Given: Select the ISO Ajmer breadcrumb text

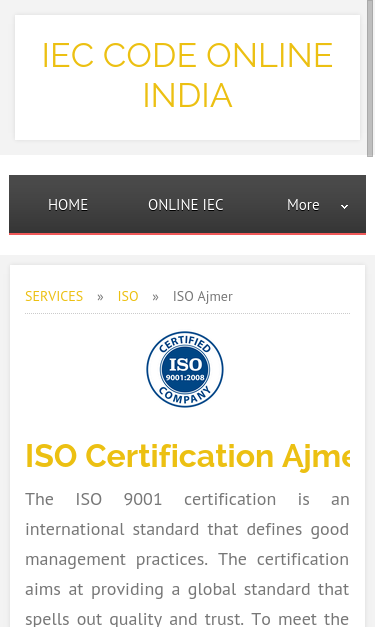Looking at the screenshot, I should coord(203,296).
